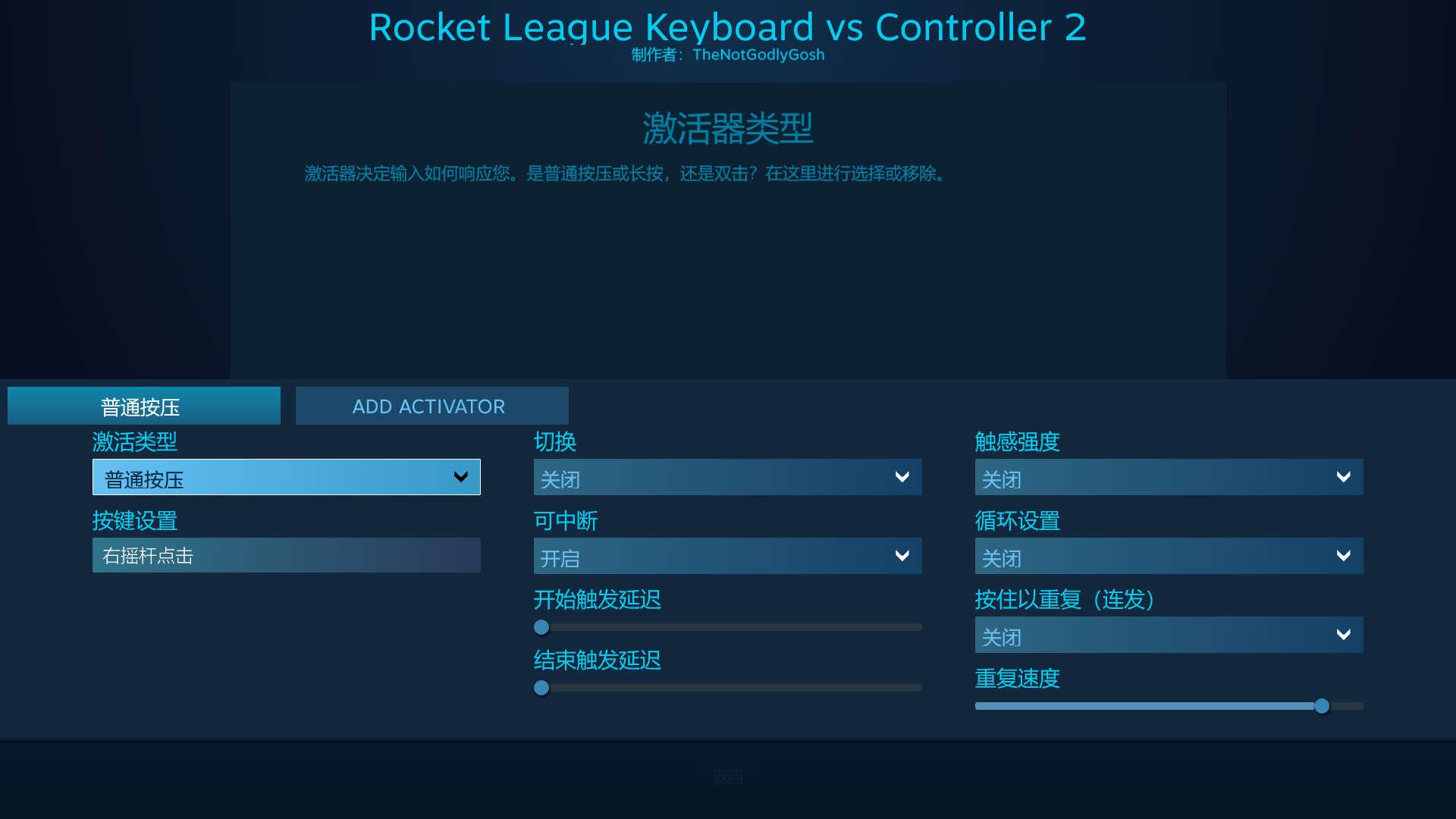Image resolution: width=1456 pixels, height=819 pixels.
Task: Click chevron arrow on 触感强度 dropdown
Action: [x=1343, y=477]
